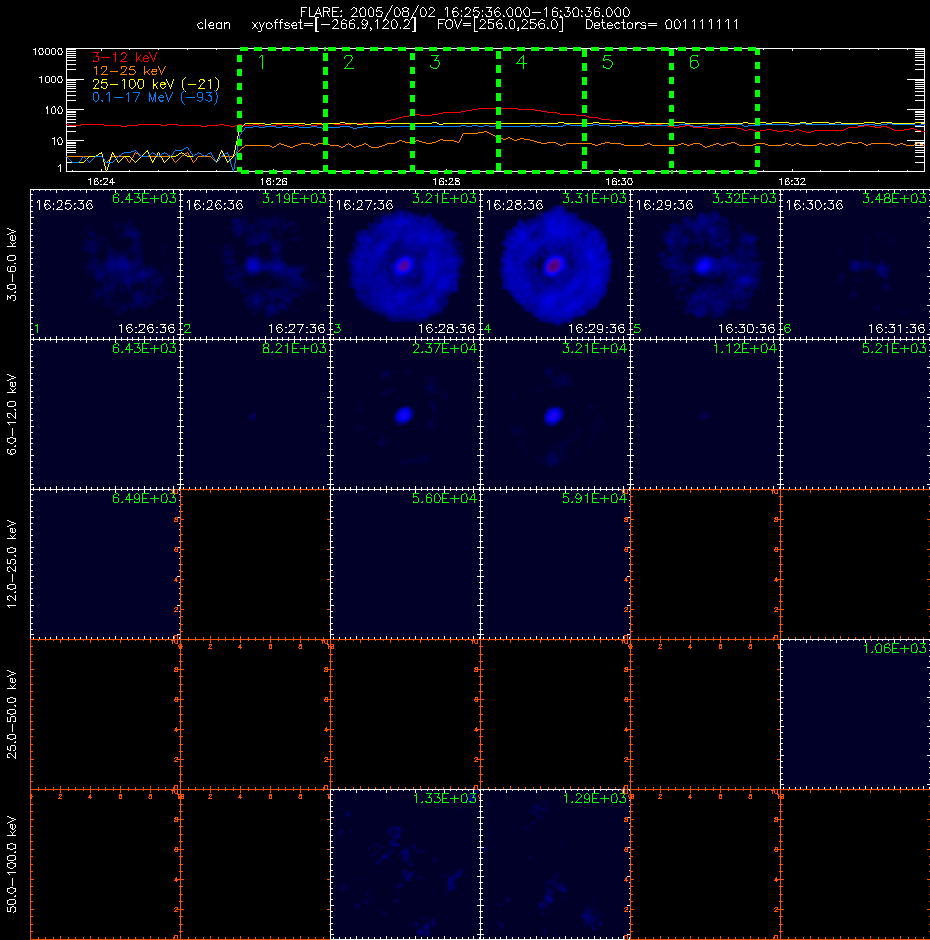Click the 1000 y-axis label
The height and width of the screenshot is (940, 930).
coord(50,80)
